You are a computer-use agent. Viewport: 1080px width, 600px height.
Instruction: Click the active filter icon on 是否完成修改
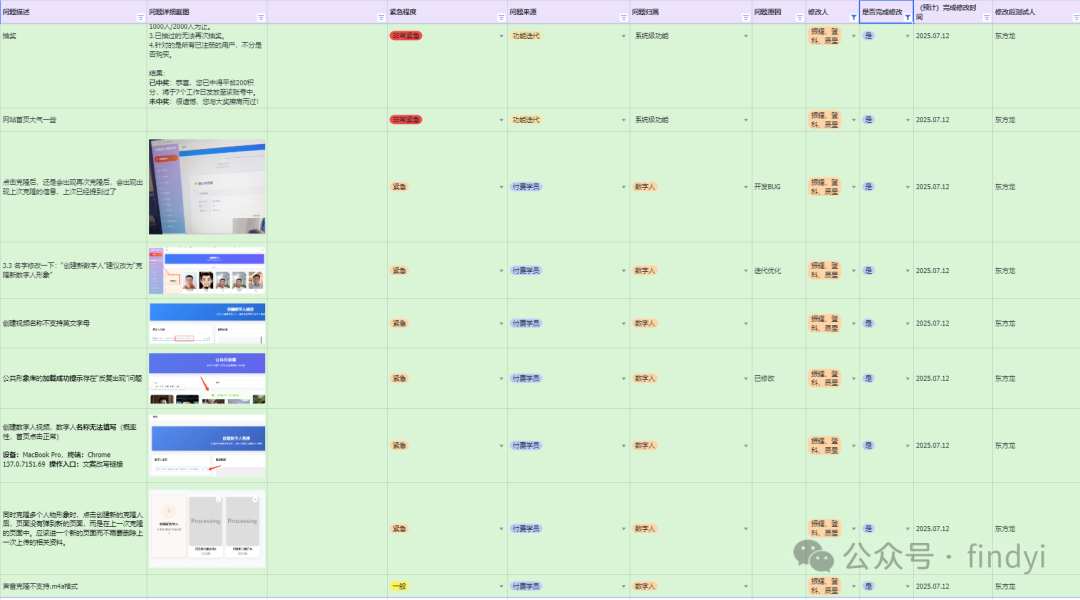(x=907, y=18)
